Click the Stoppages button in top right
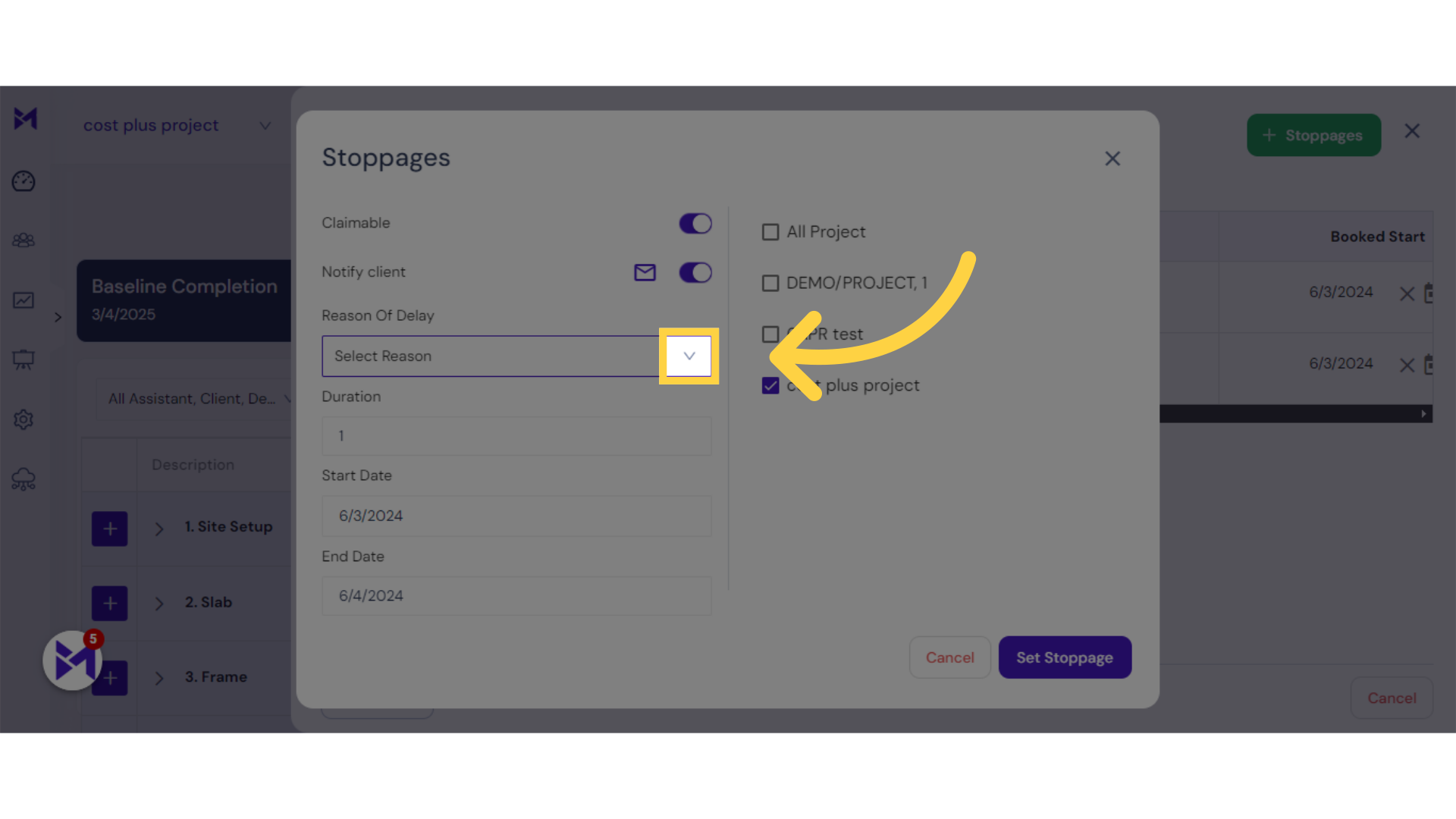The width and height of the screenshot is (1456, 819). tap(1314, 135)
